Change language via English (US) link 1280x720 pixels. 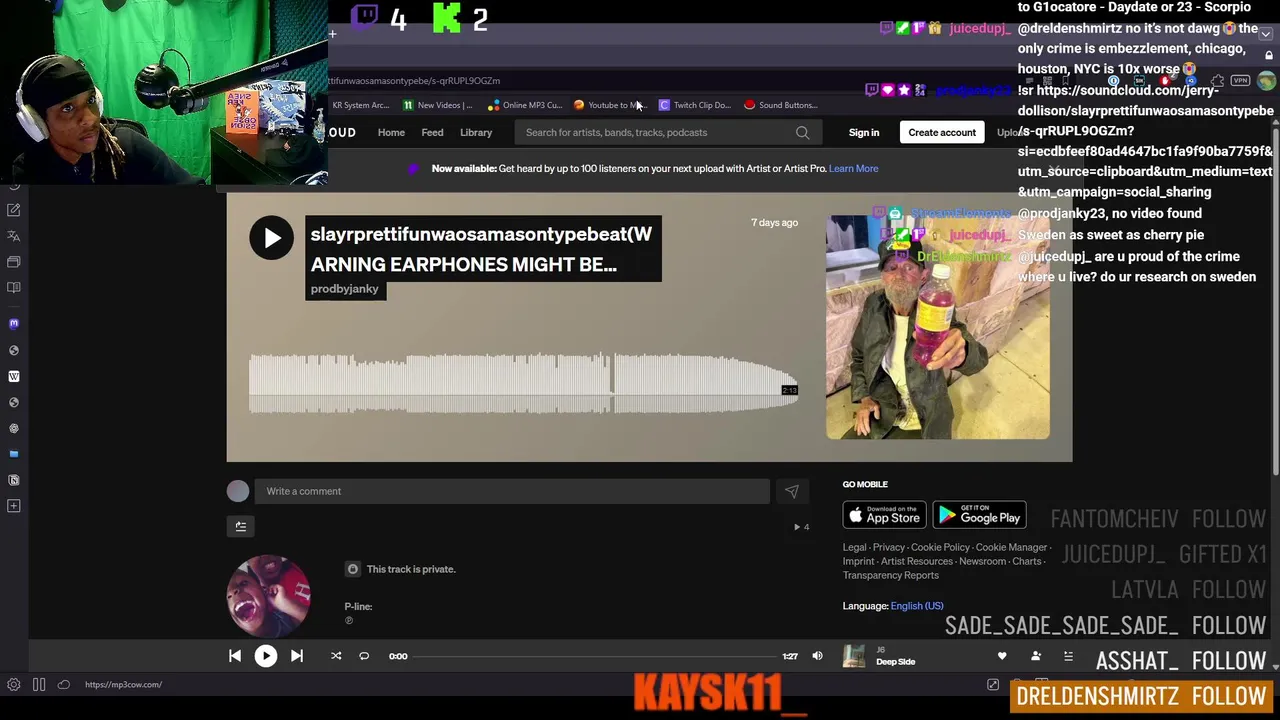916,606
